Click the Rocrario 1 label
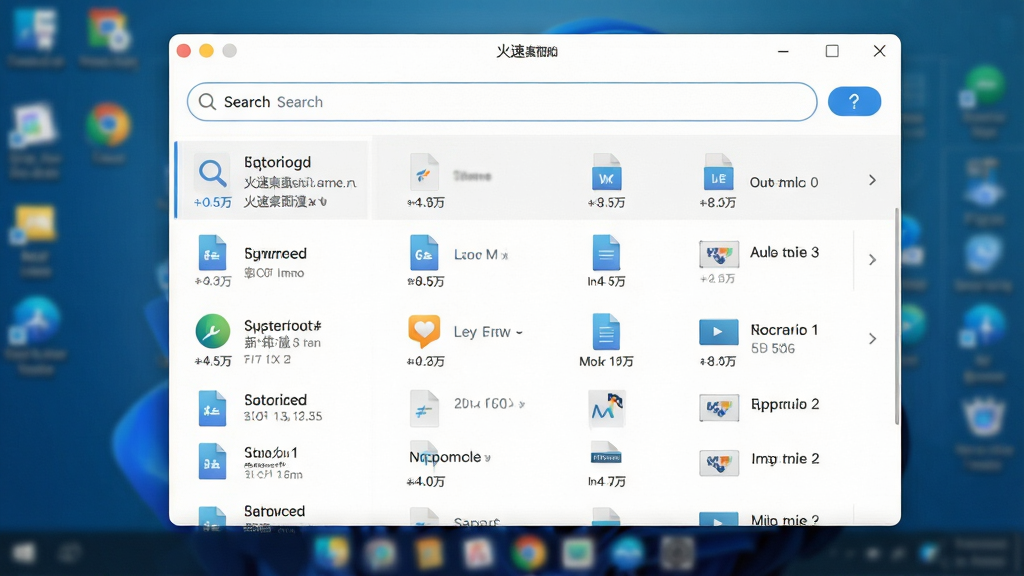 pos(784,330)
